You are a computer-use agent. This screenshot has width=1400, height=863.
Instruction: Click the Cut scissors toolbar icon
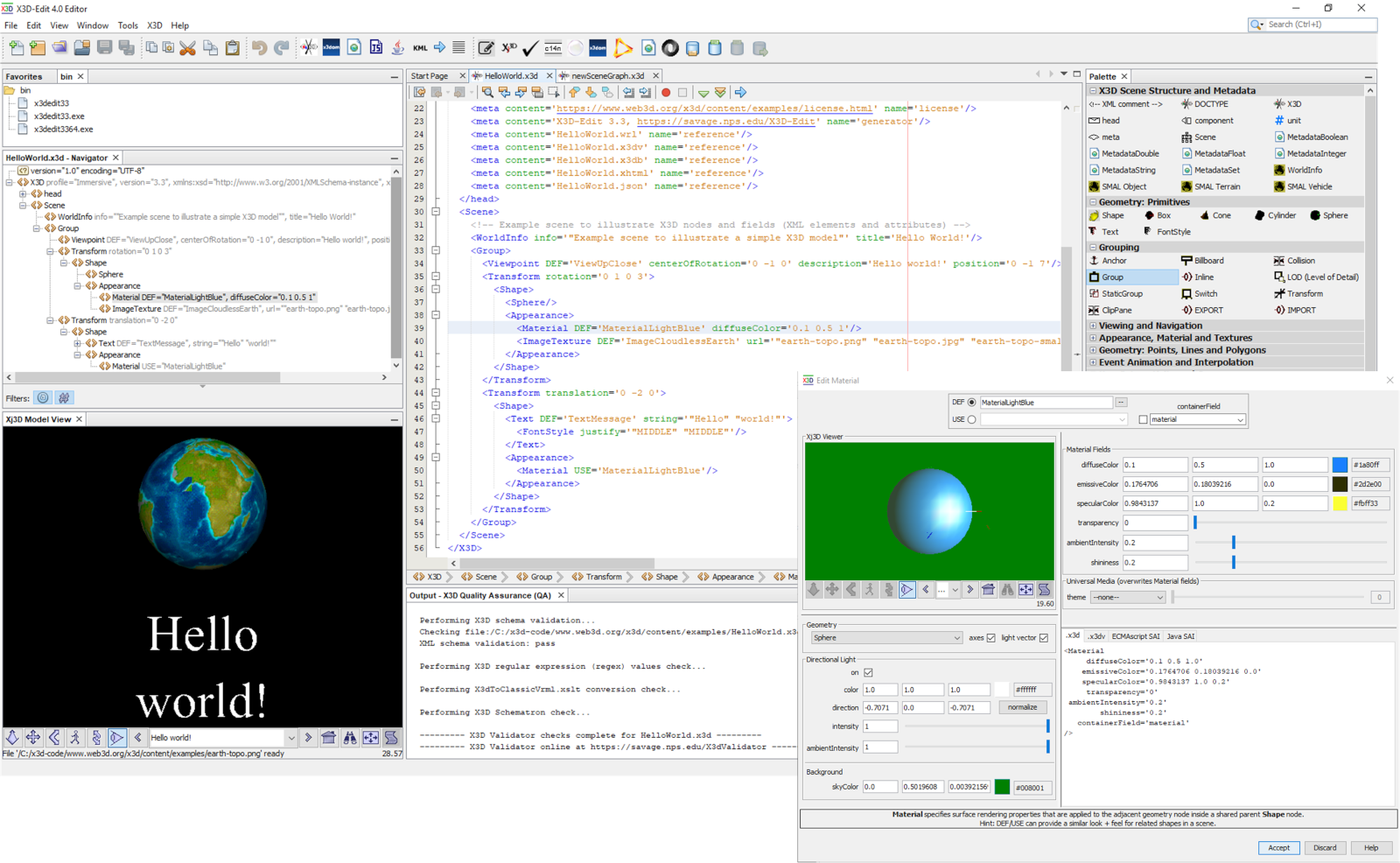pos(187,48)
